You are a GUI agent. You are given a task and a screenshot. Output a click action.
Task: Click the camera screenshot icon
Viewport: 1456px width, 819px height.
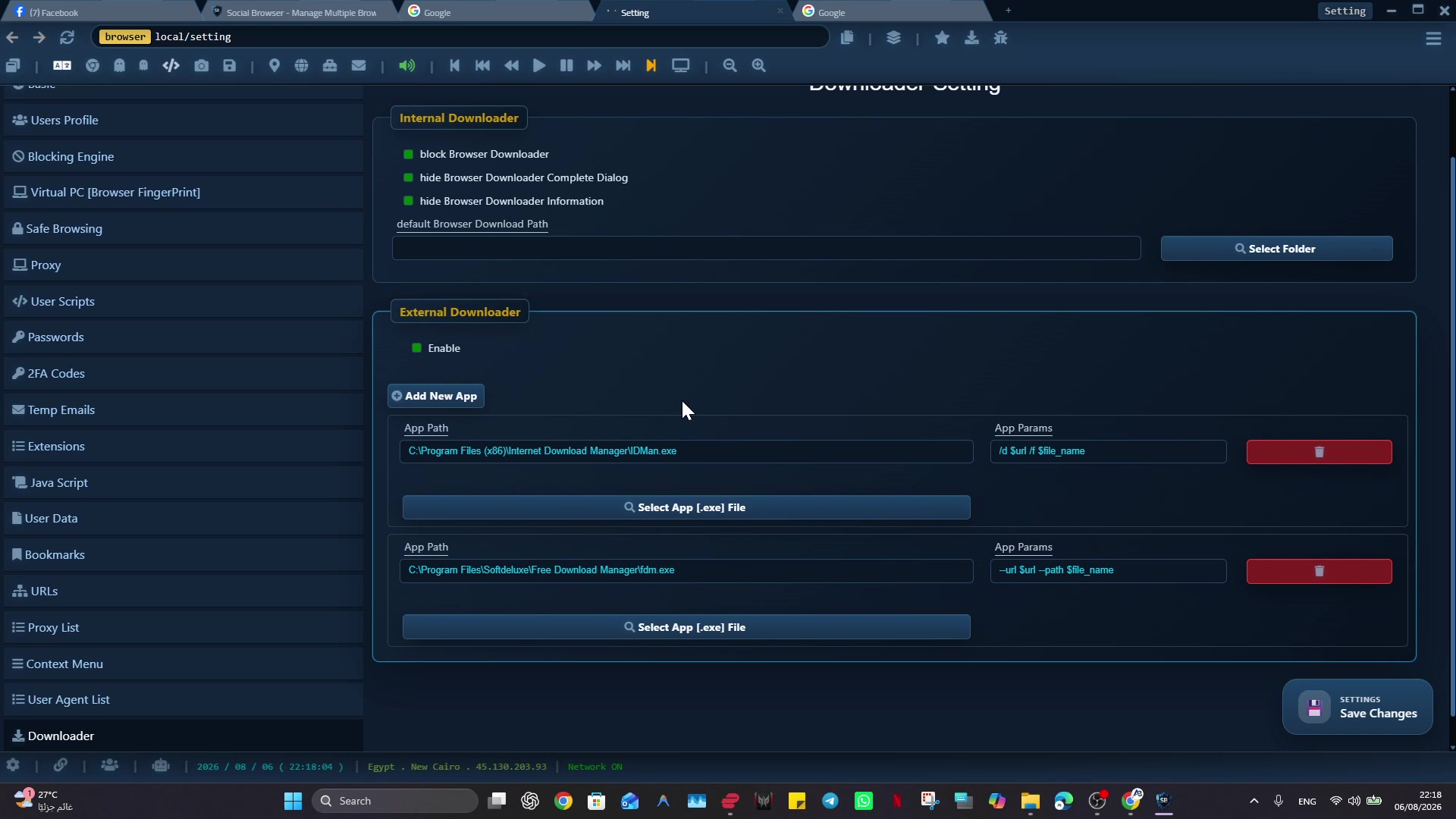click(x=201, y=66)
